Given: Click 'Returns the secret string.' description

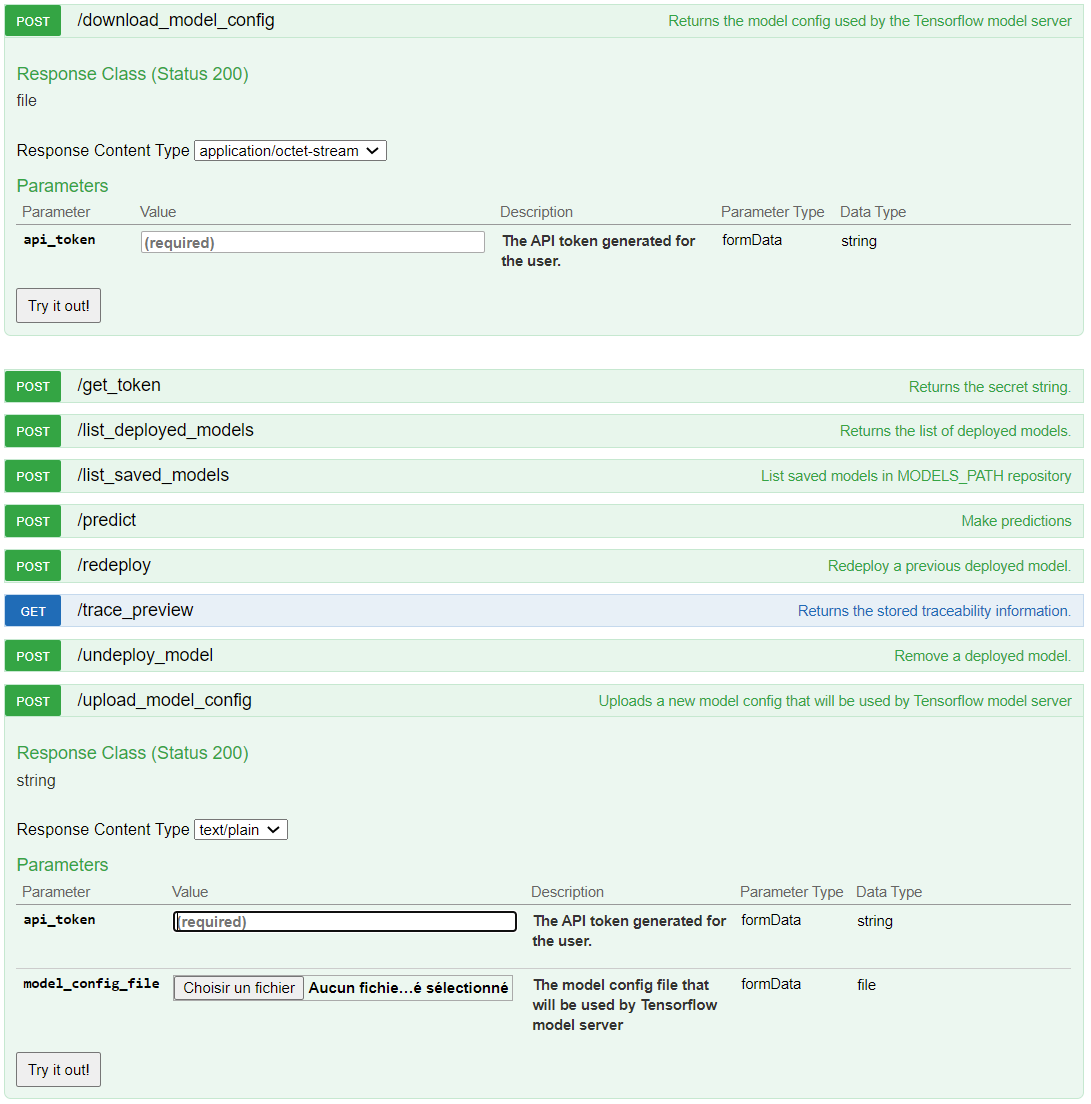Looking at the screenshot, I should tap(990, 387).
